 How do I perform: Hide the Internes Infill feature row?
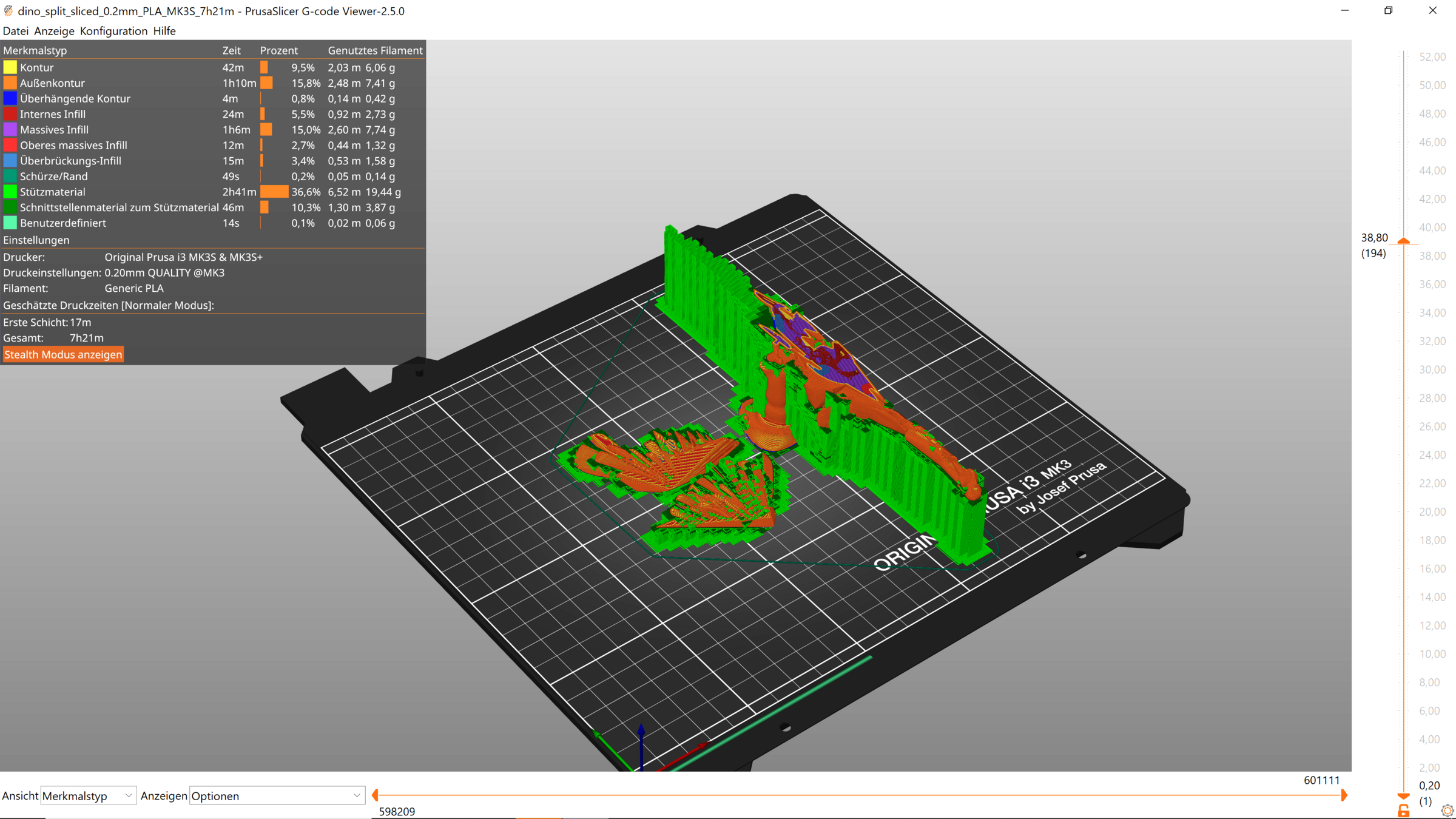click(212, 114)
